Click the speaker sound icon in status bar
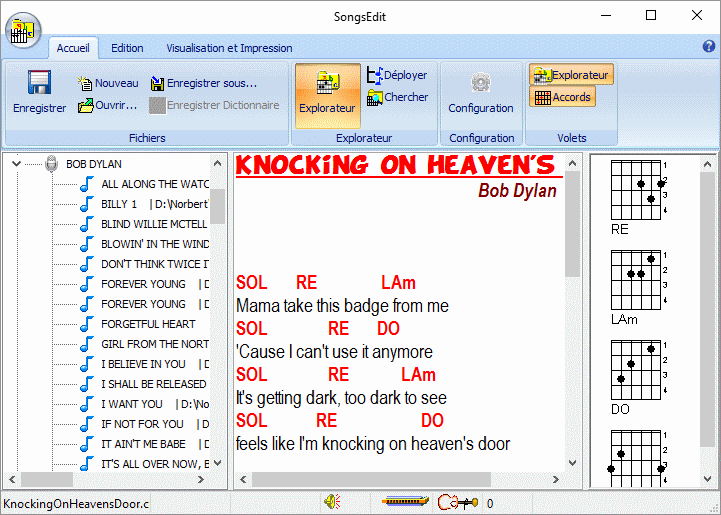This screenshot has width=721, height=515. tap(332, 502)
